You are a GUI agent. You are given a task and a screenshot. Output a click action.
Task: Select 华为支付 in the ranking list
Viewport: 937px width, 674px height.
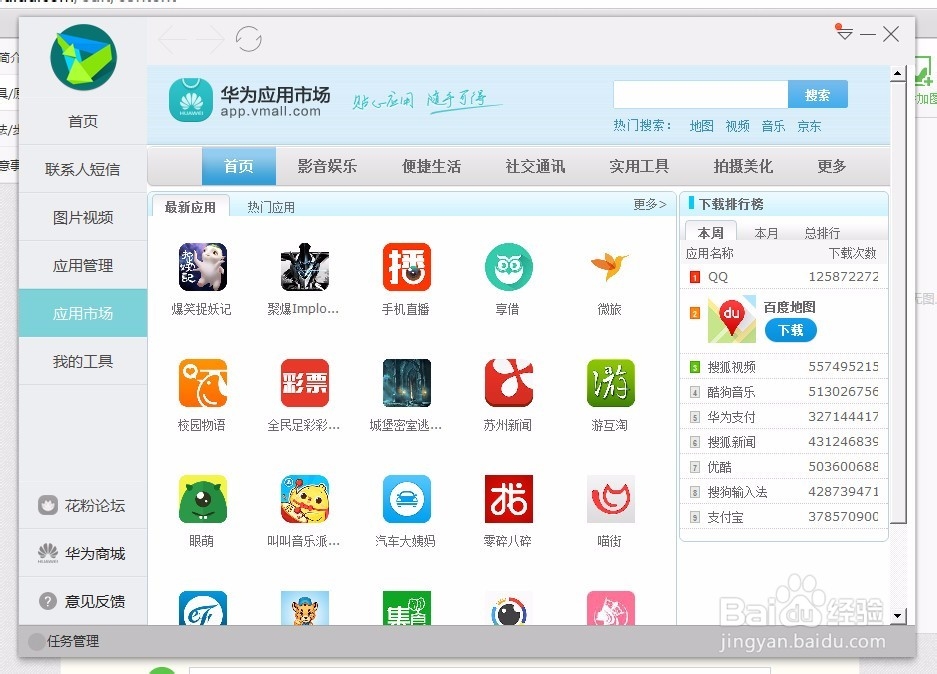click(784, 416)
